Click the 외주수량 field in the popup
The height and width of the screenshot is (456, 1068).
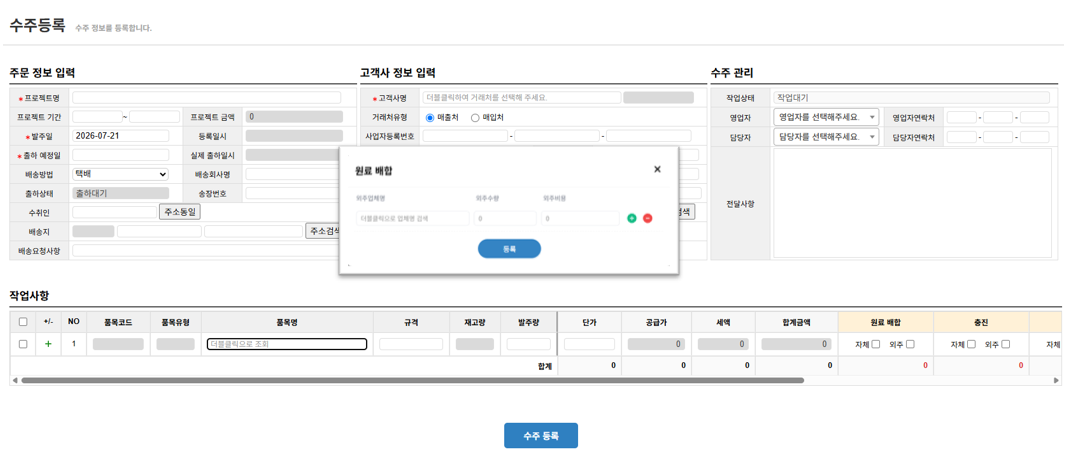[506, 218]
